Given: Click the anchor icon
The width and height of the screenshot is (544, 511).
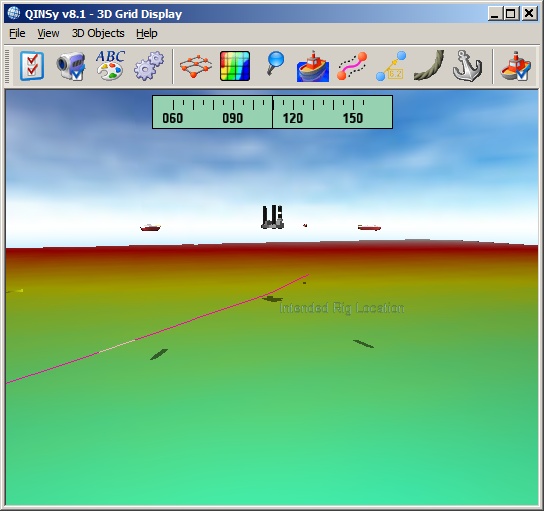Looking at the screenshot, I should pos(467,66).
